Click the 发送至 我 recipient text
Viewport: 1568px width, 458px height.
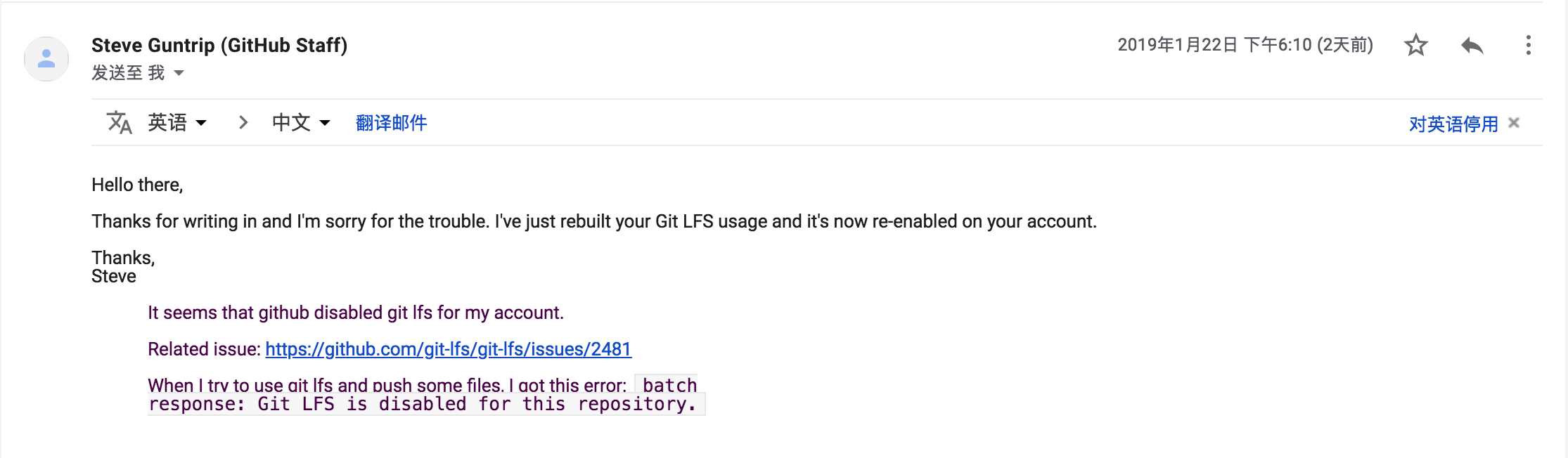pyautogui.click(x=128, y=73)
